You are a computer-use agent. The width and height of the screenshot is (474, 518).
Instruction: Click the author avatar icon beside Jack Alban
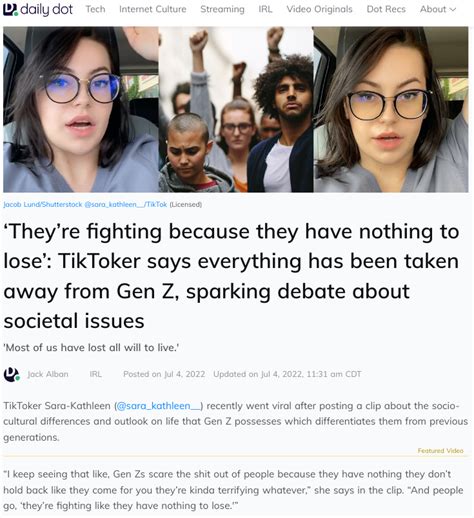(12, 374)
